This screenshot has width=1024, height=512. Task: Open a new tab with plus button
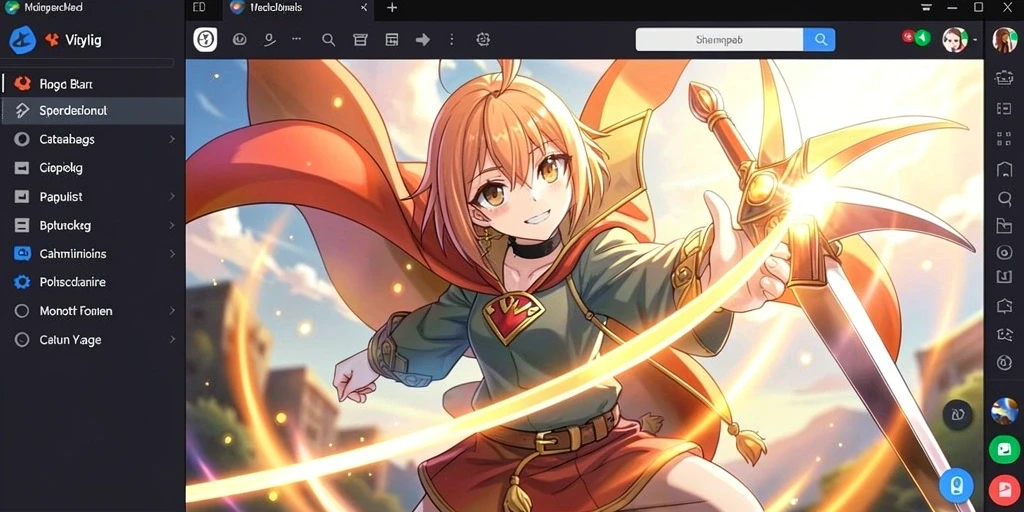(x=392, y=8)
